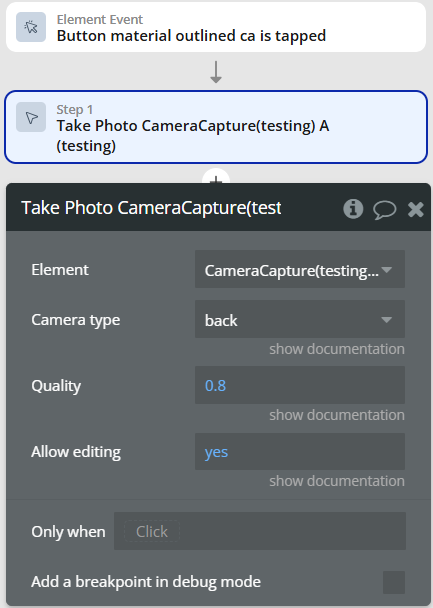This screenshot has height=608, width=433.
Task: Open the comment speech bubble icon
Action: point(385,210)
